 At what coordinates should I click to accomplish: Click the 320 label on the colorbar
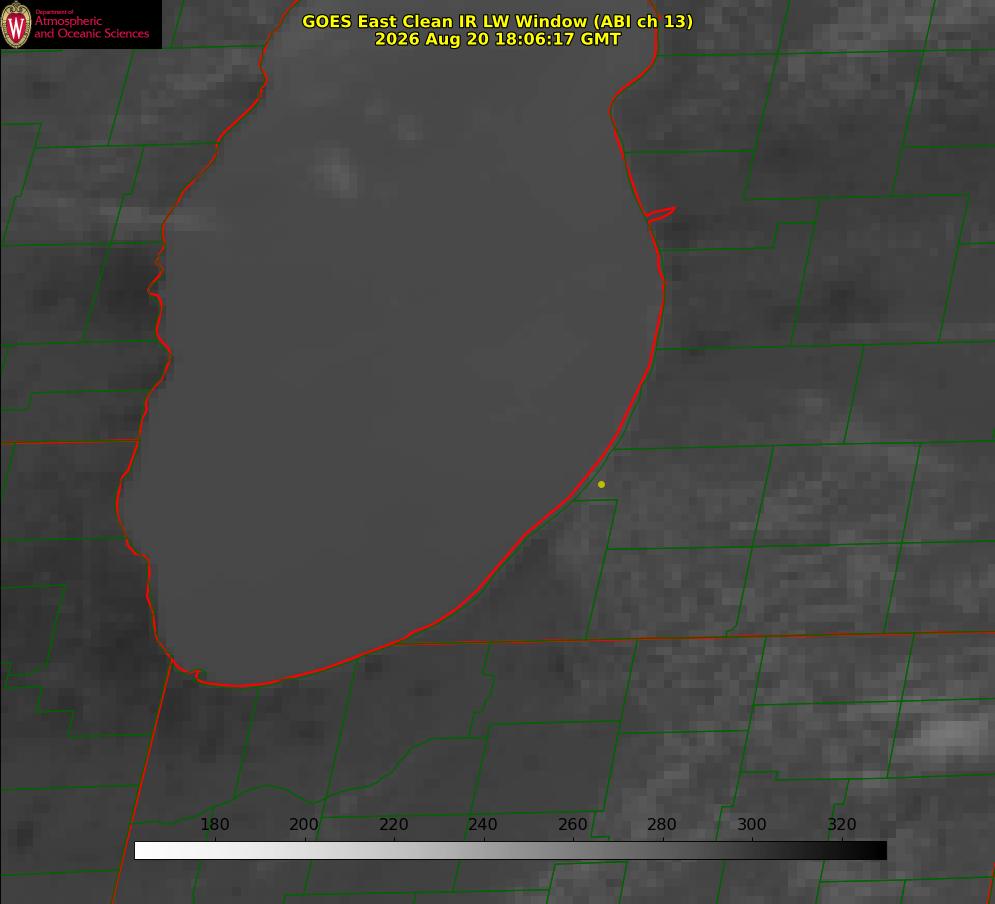(x=842, y=824)
